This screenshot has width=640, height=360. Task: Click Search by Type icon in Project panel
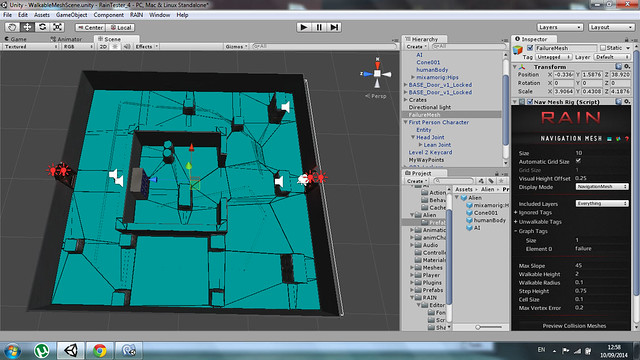[481, 181]
